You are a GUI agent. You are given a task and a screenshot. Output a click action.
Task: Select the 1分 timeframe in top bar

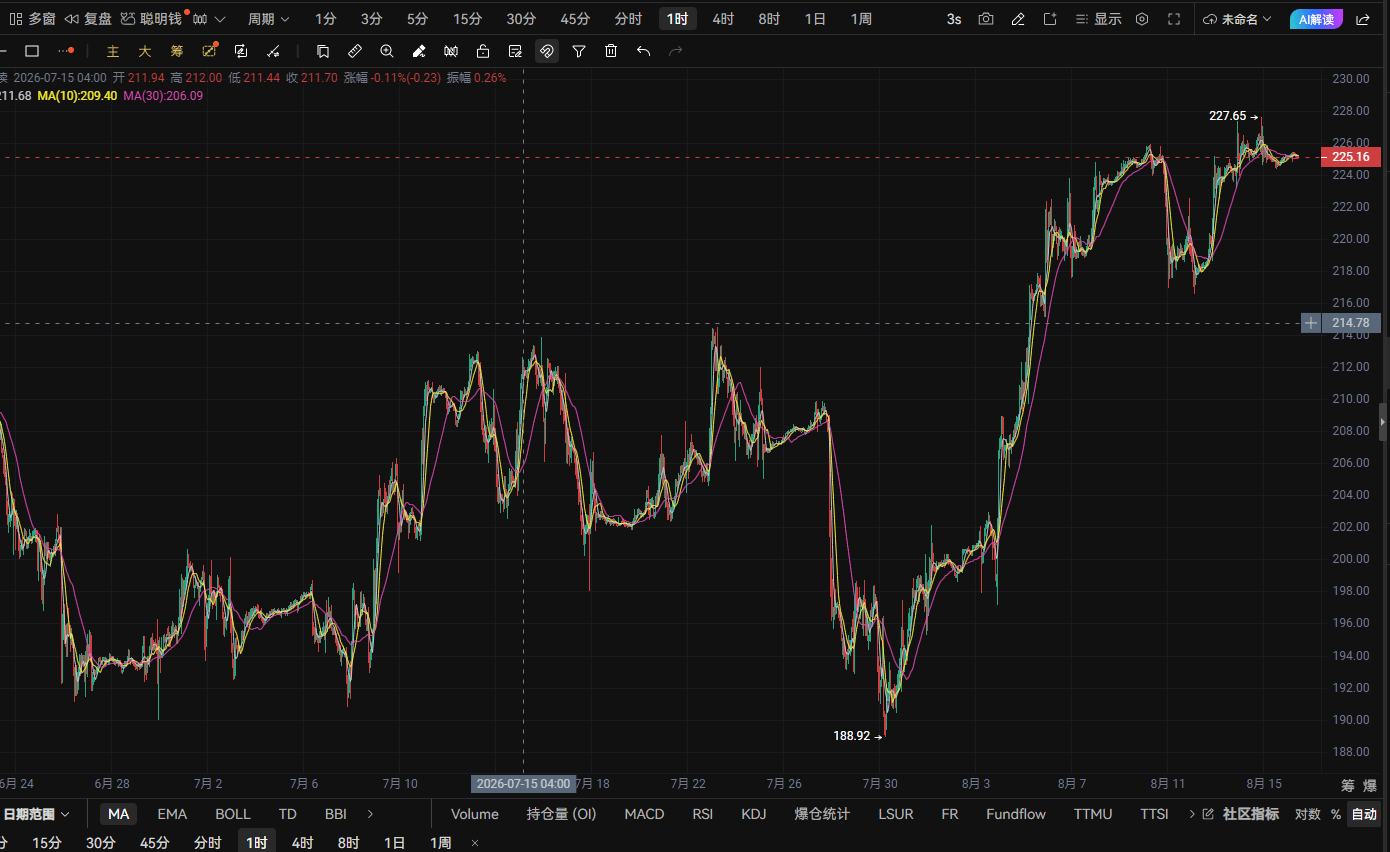pyautogui.click(x=325, y=19)
